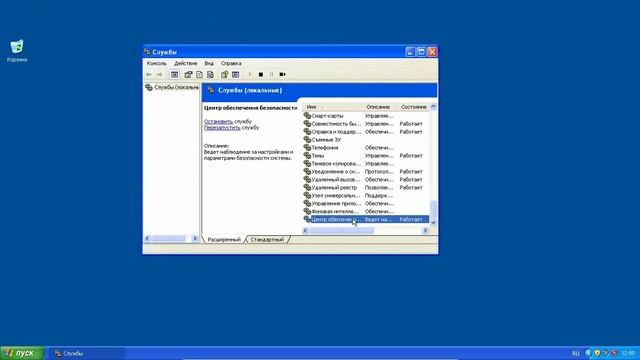The image size is (640, 360).
Task: Click the services list horizontal scroll-right arrow
Action: 425,230
